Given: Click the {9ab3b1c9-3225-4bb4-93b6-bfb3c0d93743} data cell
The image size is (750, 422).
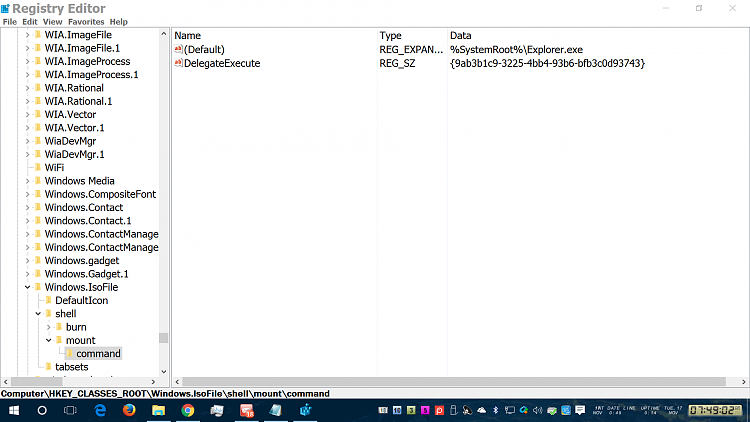Looking at the screenshot, I should (x=547, y=63).
